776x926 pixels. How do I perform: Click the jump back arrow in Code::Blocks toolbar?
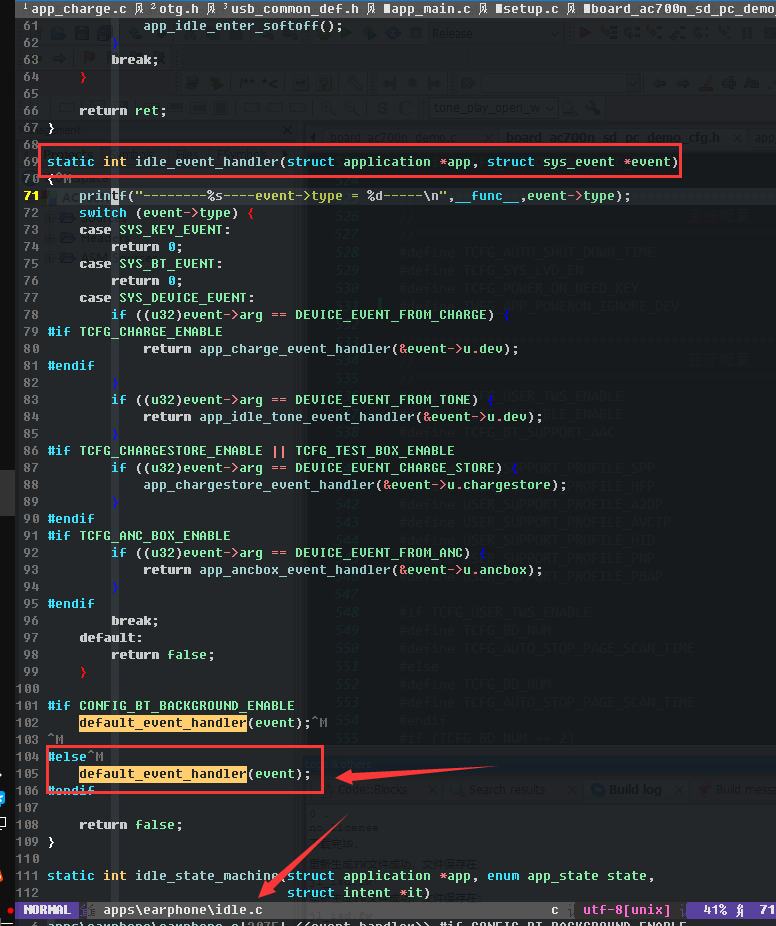point(660,83)
